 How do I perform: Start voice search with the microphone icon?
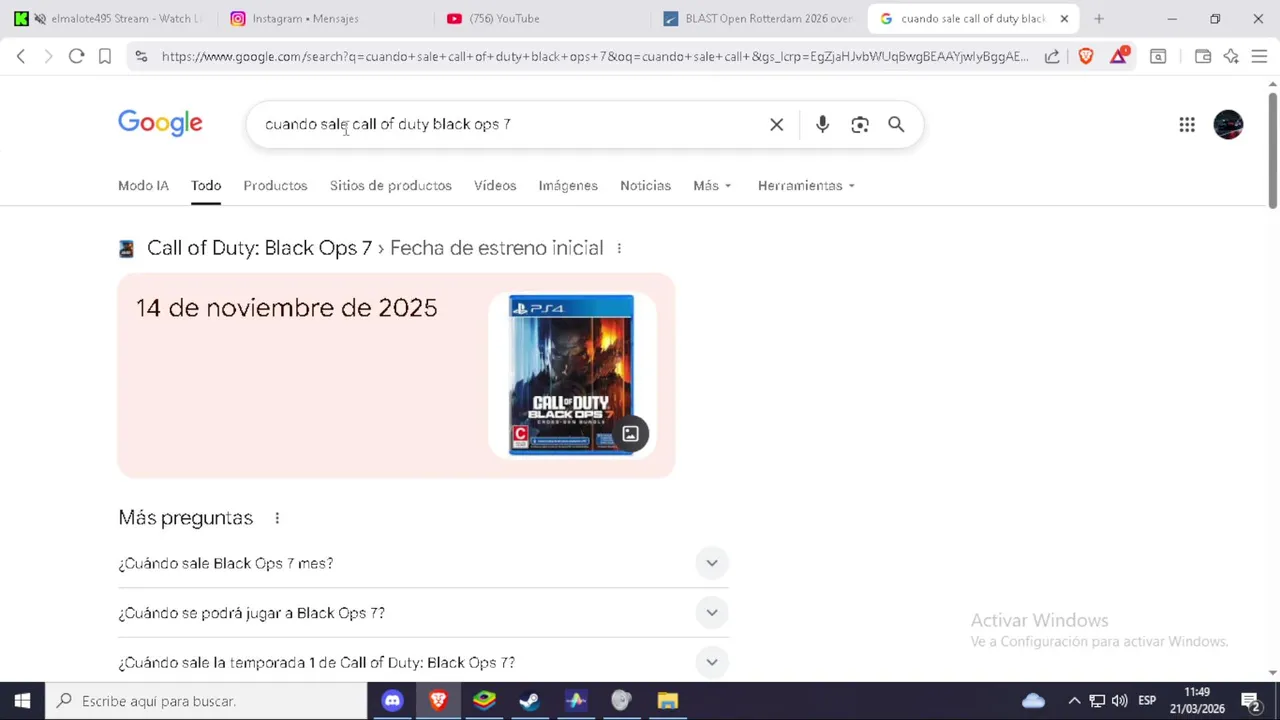[822, 124]
